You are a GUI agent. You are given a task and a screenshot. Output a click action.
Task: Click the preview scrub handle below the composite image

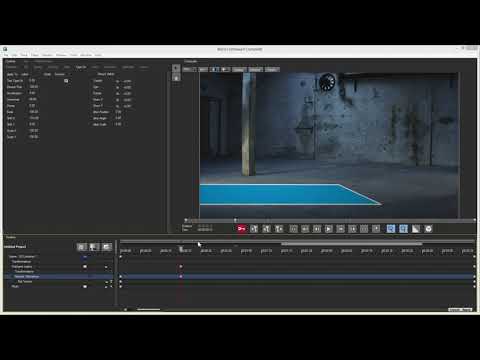click(x=235, y=220)
